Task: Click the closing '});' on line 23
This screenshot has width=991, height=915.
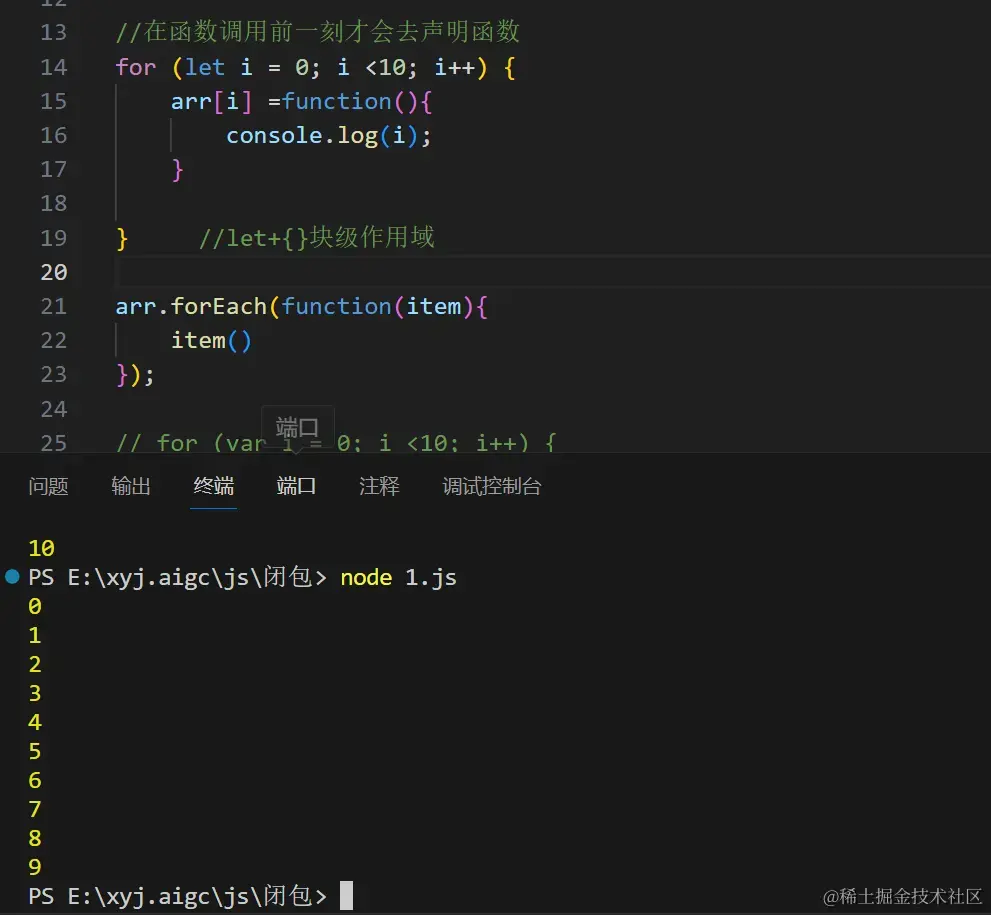Action: pos(135,375)
